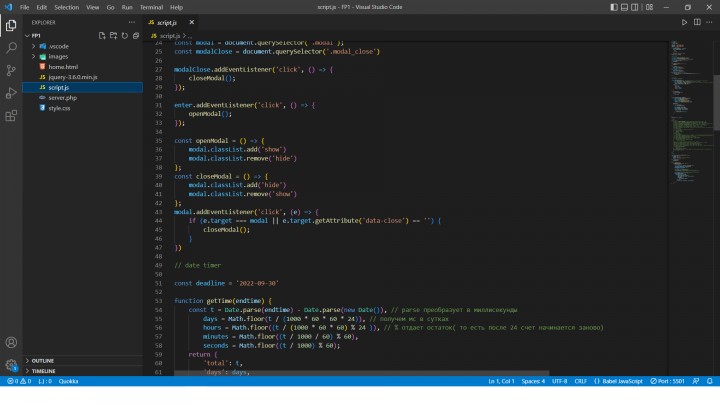
Task: Open the Source Control view
Action: pyautogui.click(x=11, y=70)
